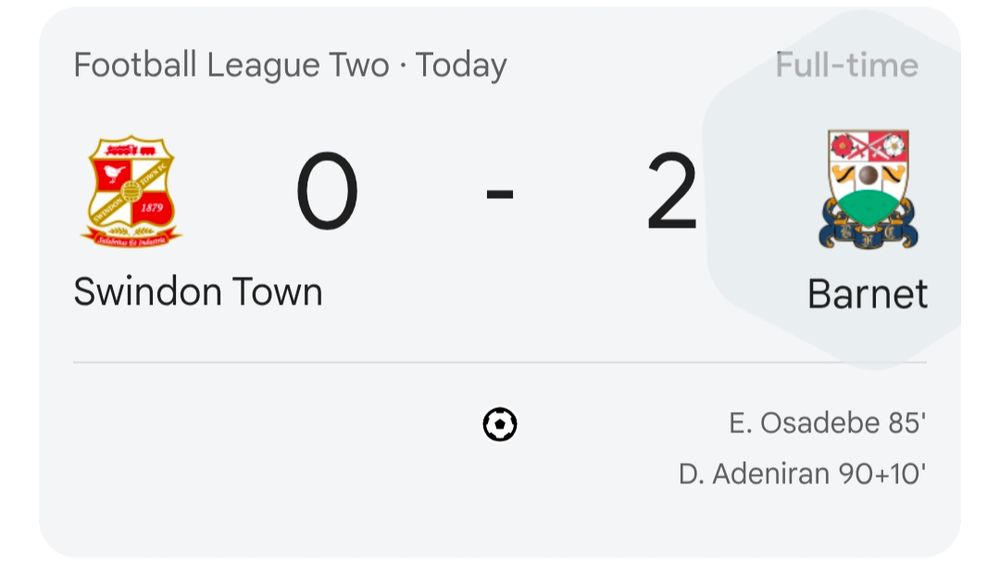
Task: Open the Swindon Town team name
Action: [x=198, y=292]
